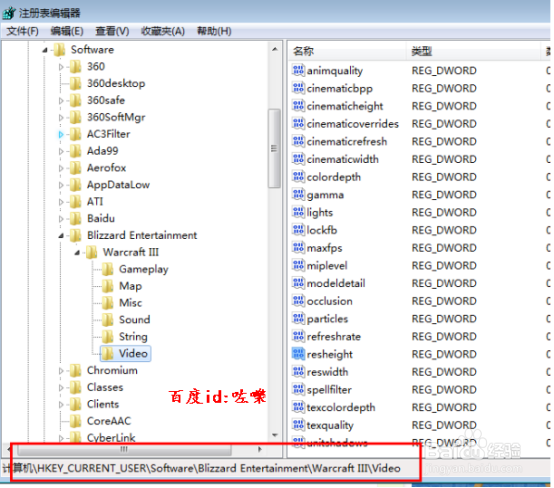
Task: Click the spellfilter value icon
Action: 298,389
